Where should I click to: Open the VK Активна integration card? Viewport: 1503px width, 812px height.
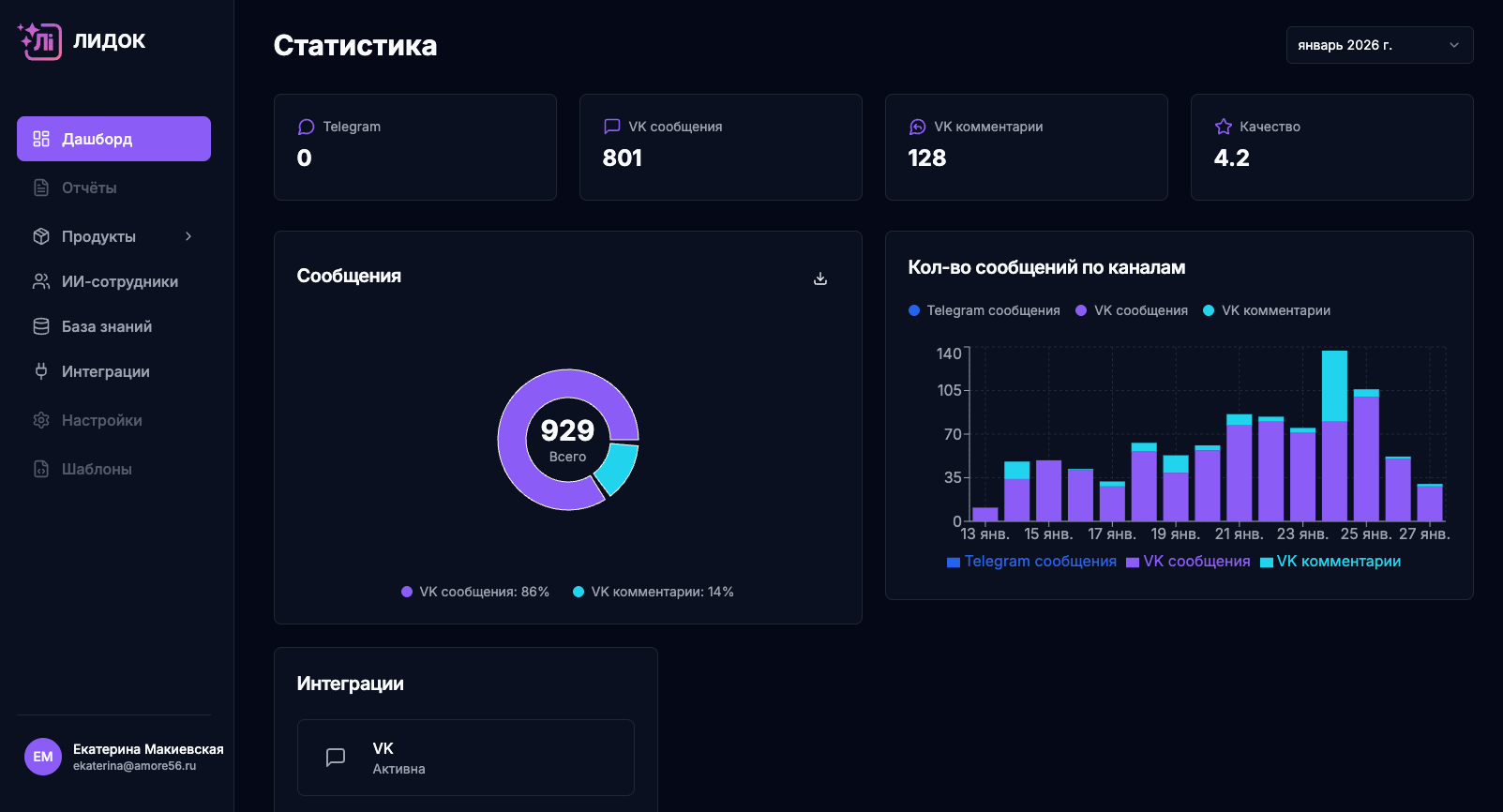(x=465, y=758)
